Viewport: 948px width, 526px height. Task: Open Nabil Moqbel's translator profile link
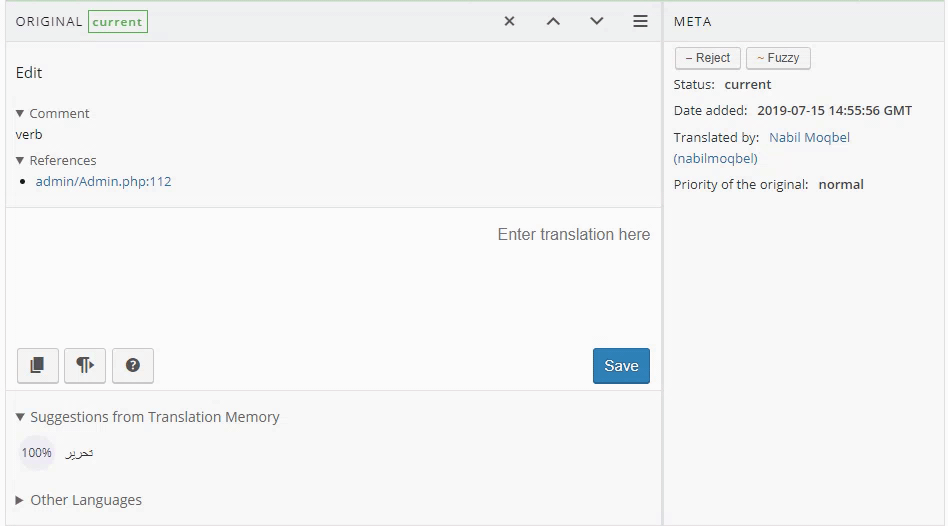(809, 137)
